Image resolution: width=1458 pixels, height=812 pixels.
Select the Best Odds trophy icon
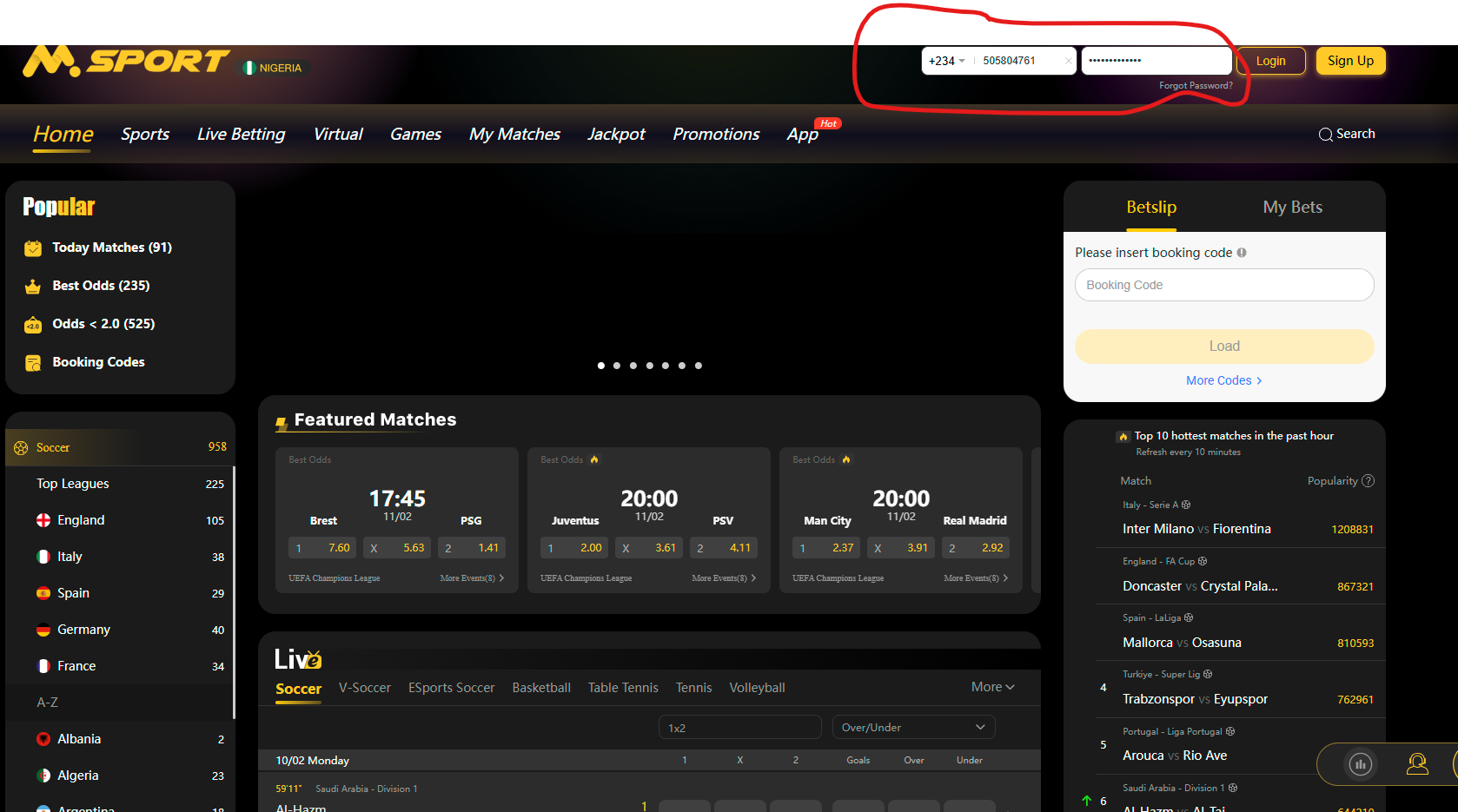[x=32, y=286]
